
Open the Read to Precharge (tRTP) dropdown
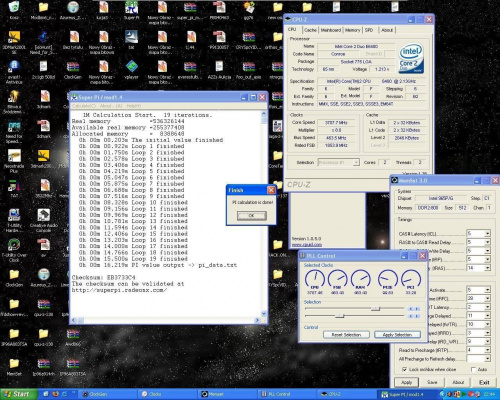click(488, 350)
